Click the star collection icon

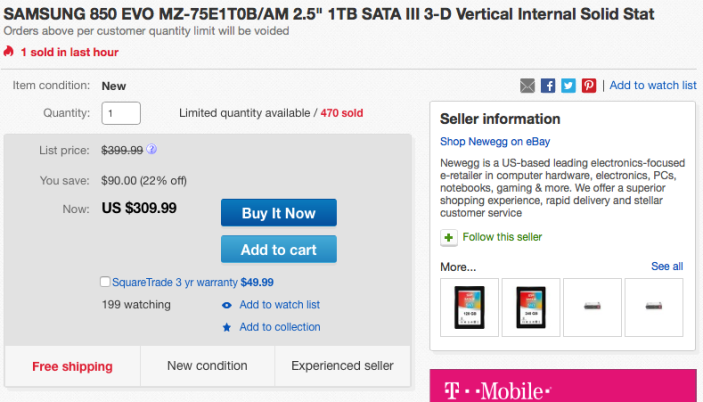tap(227, 327)
